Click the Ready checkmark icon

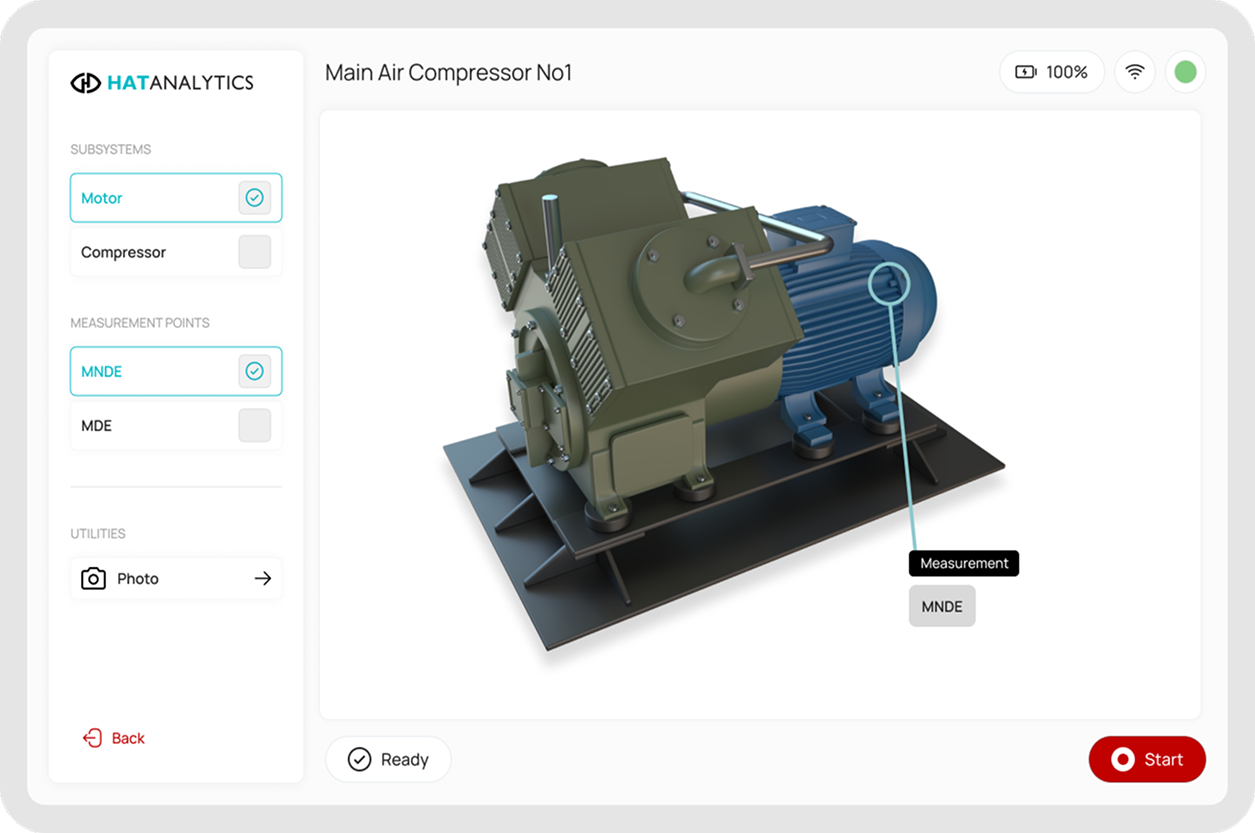coord(359,760)
